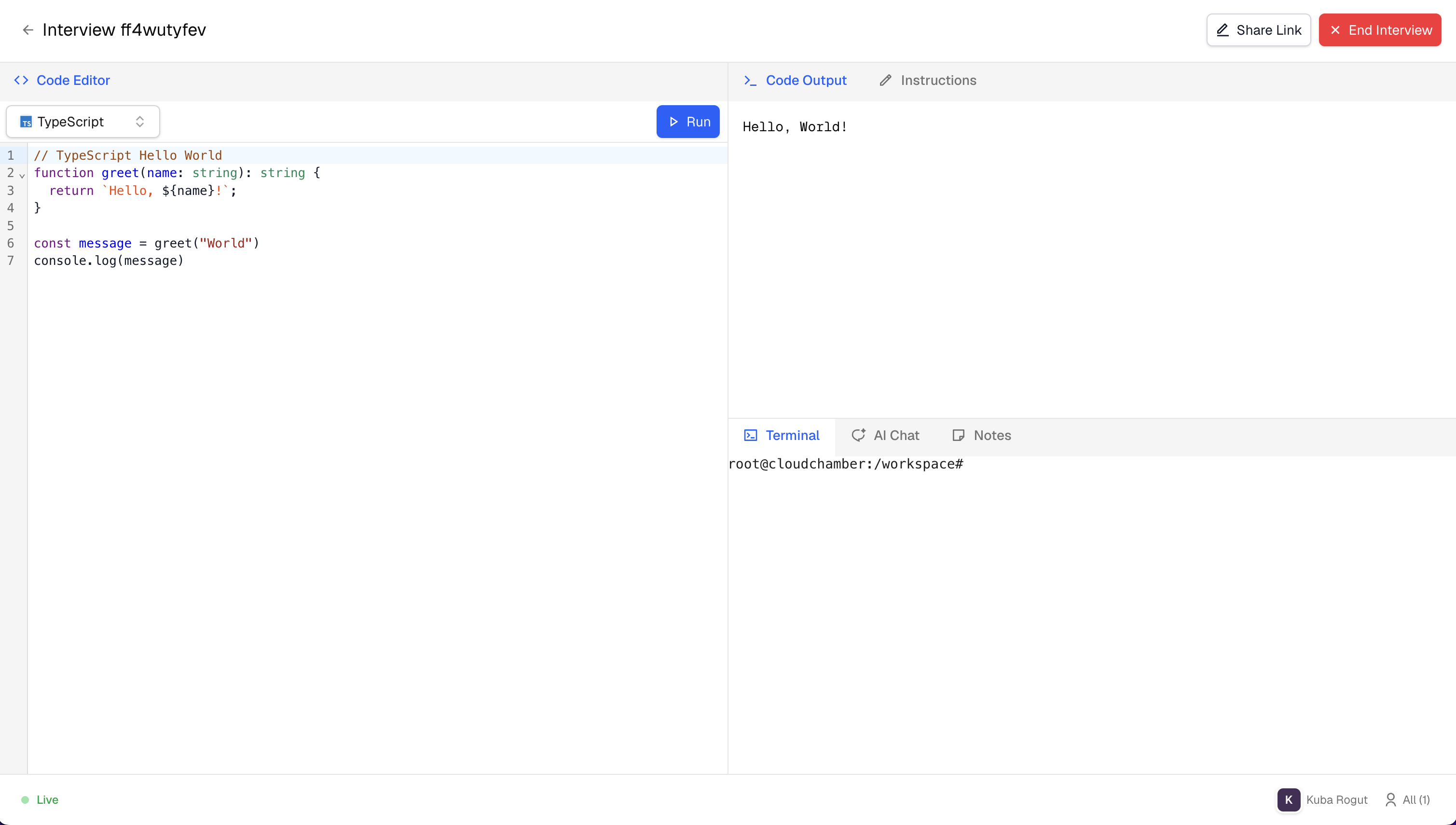The height and width of the screenshot is (825, 1456).
Task: Select the Terminal tab
Action: 781,435
